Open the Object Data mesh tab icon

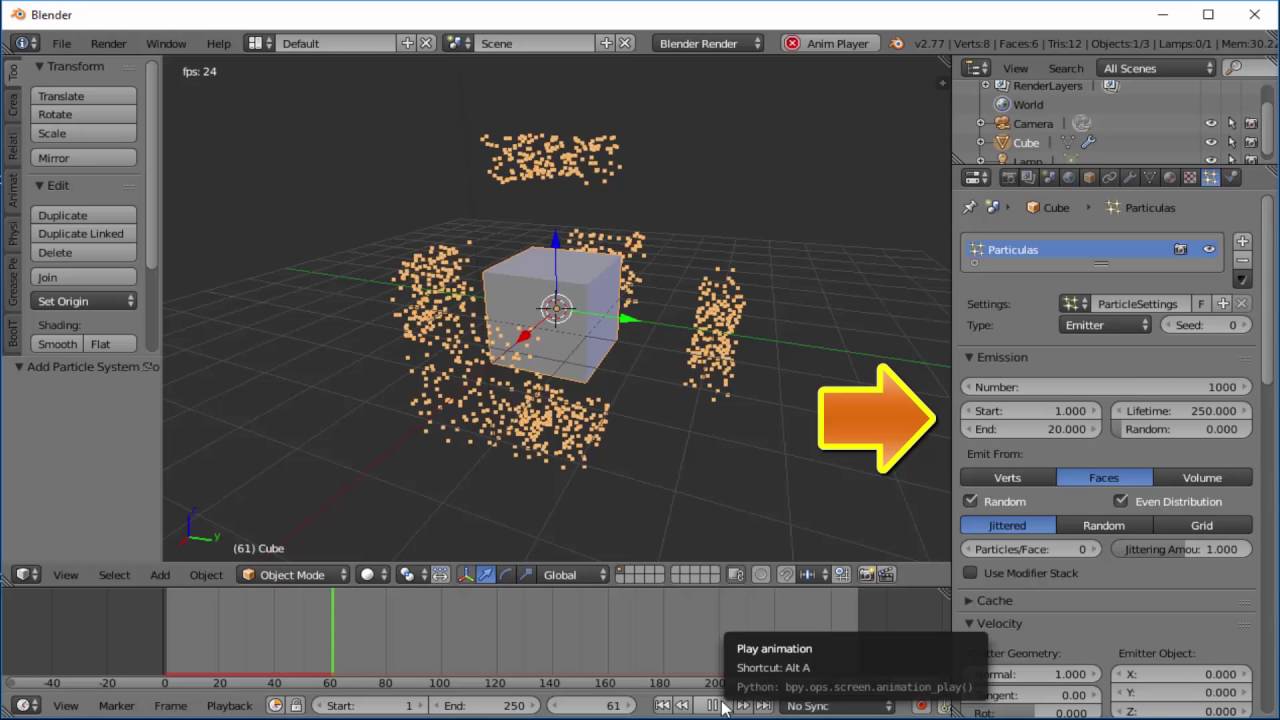coord(1150,178)
